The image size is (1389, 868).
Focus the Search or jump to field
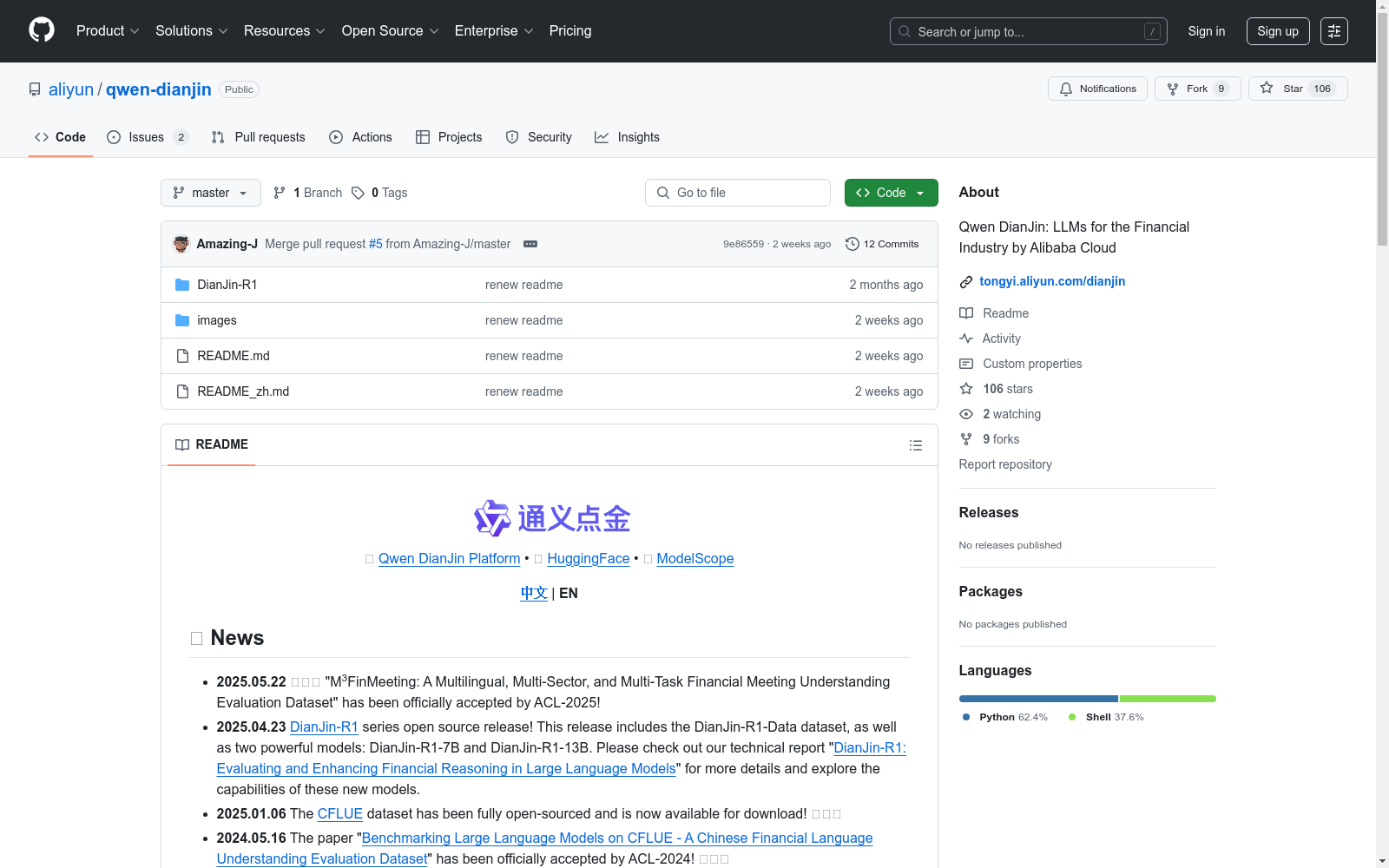click(x=1029, y=31)
